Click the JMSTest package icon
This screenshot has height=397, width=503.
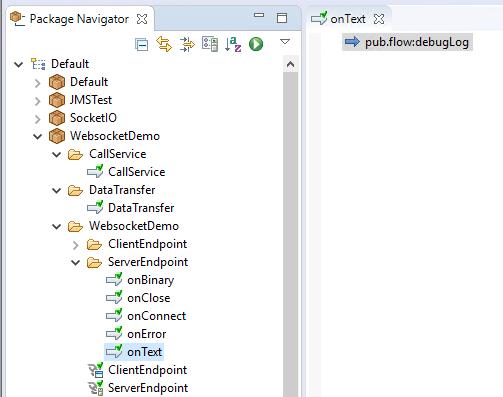click(57, 100)
